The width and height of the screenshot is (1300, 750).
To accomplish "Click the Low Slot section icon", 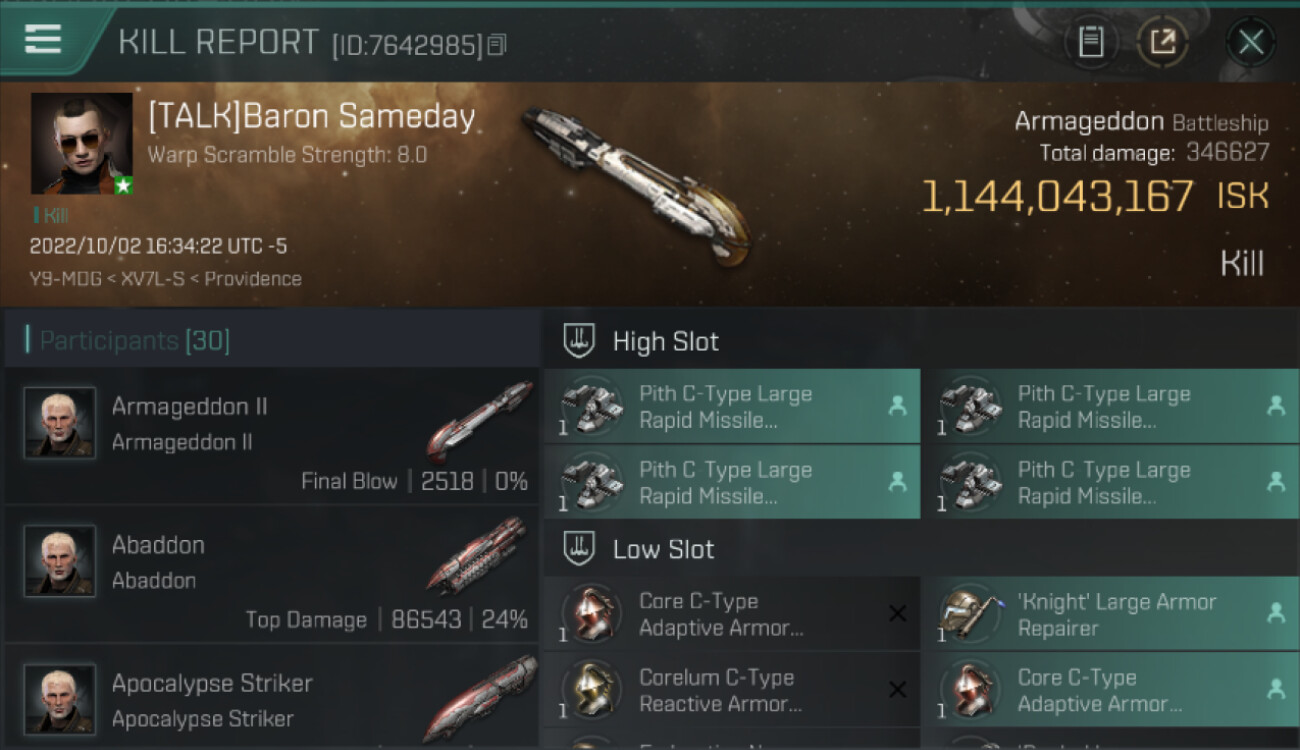I will (579, 549).
